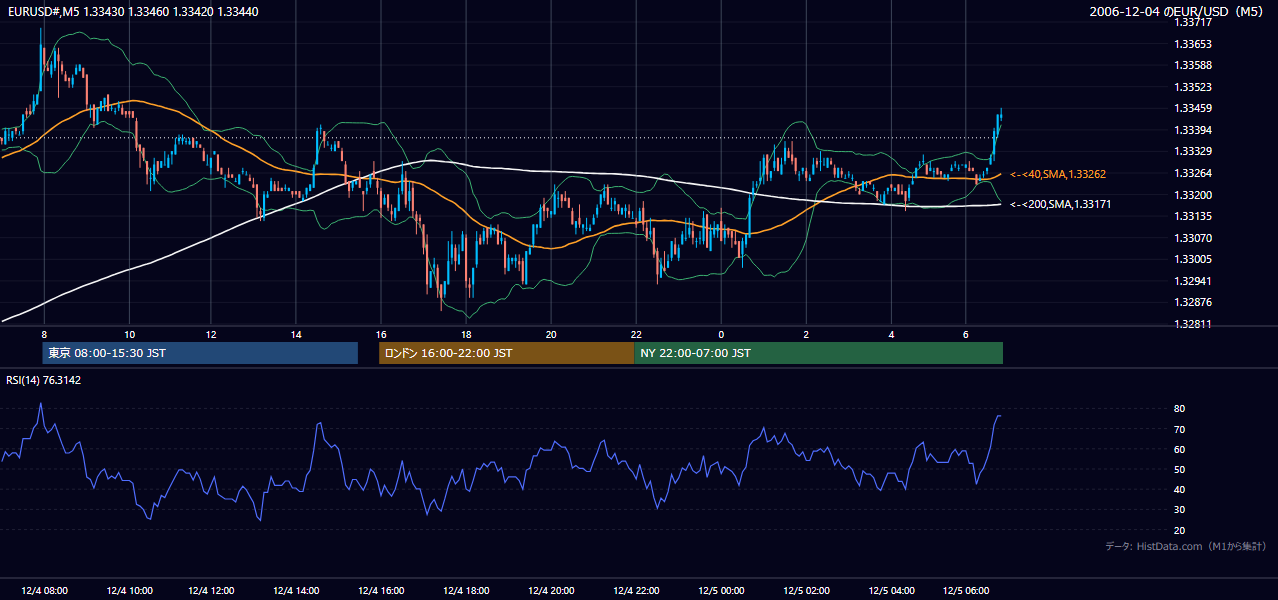Image resolution: width=1278 pixels, height=600 pixels.
Task: Click hour label 16 under the price chart
Action: [381, 333]
